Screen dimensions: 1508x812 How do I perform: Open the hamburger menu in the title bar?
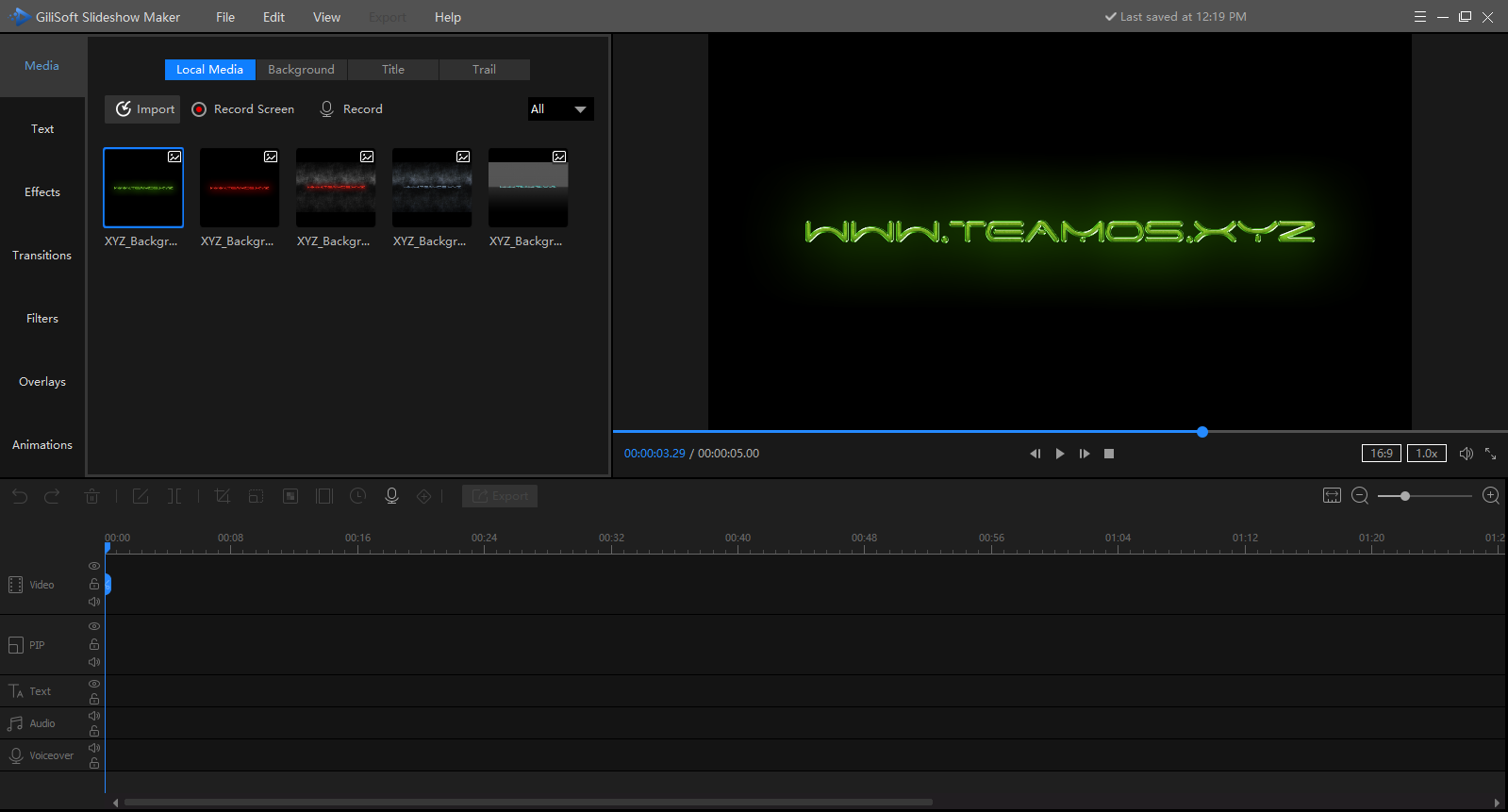click(1420, 17)
